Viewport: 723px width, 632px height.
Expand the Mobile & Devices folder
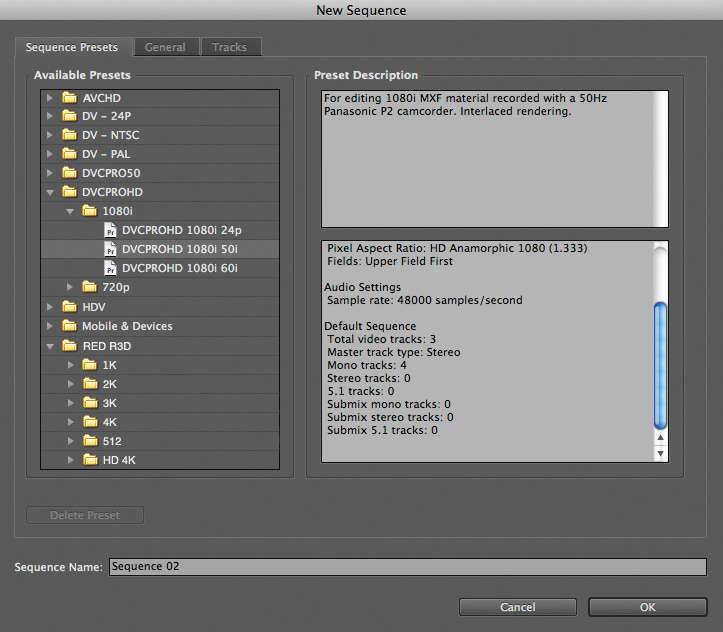(50, 326)
